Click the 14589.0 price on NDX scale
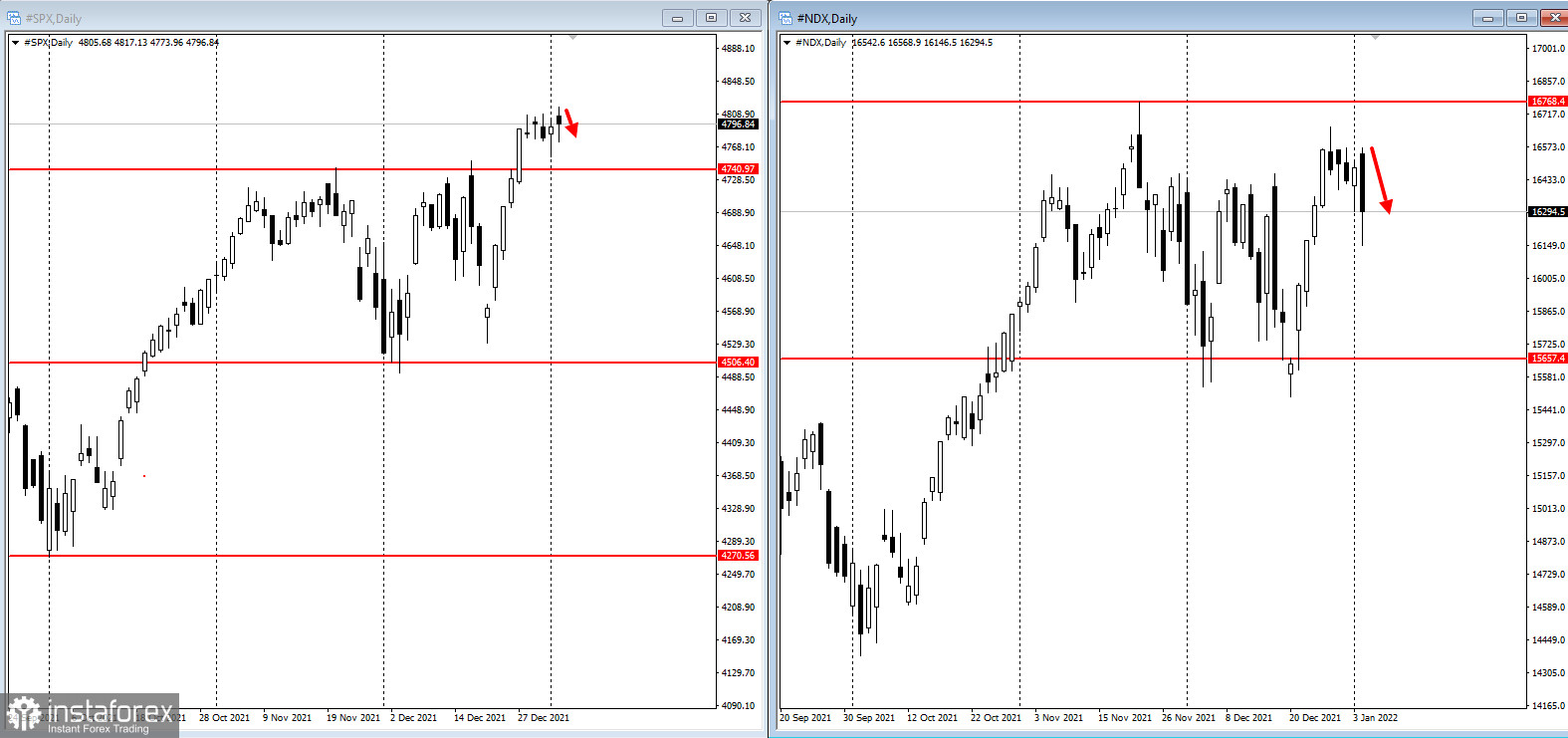 pos(1548,608)
